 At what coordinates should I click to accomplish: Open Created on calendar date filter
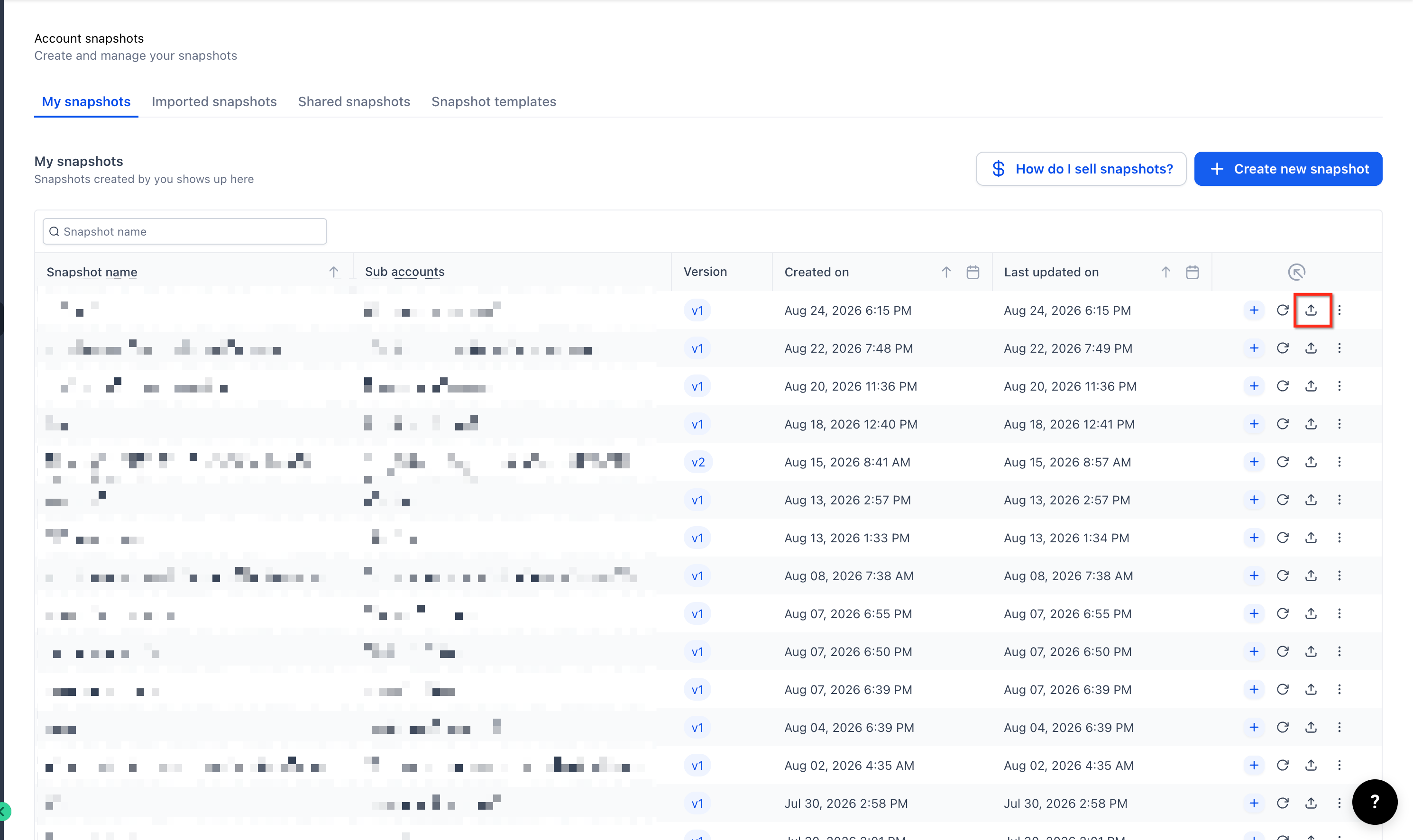973,272
